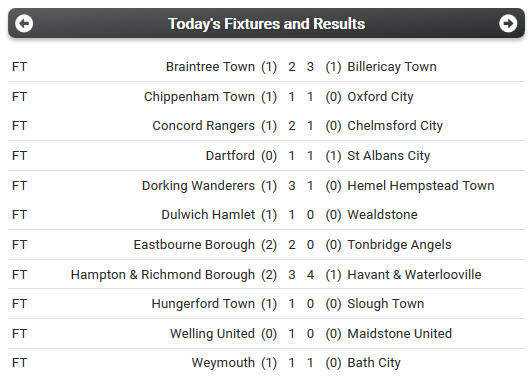This screenshot has height=389, width=532.
Task: Open Oxford City team page
Action: coord(380,97)
